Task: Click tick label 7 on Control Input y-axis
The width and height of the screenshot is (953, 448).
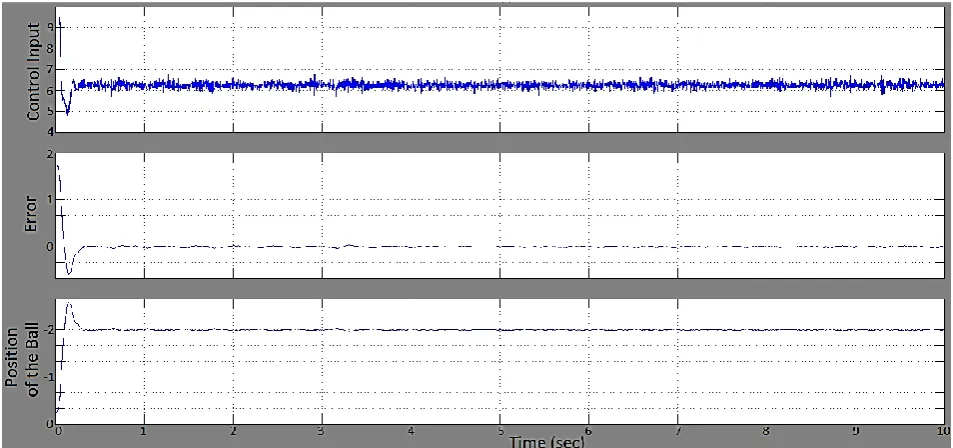Action: point(50,70)
